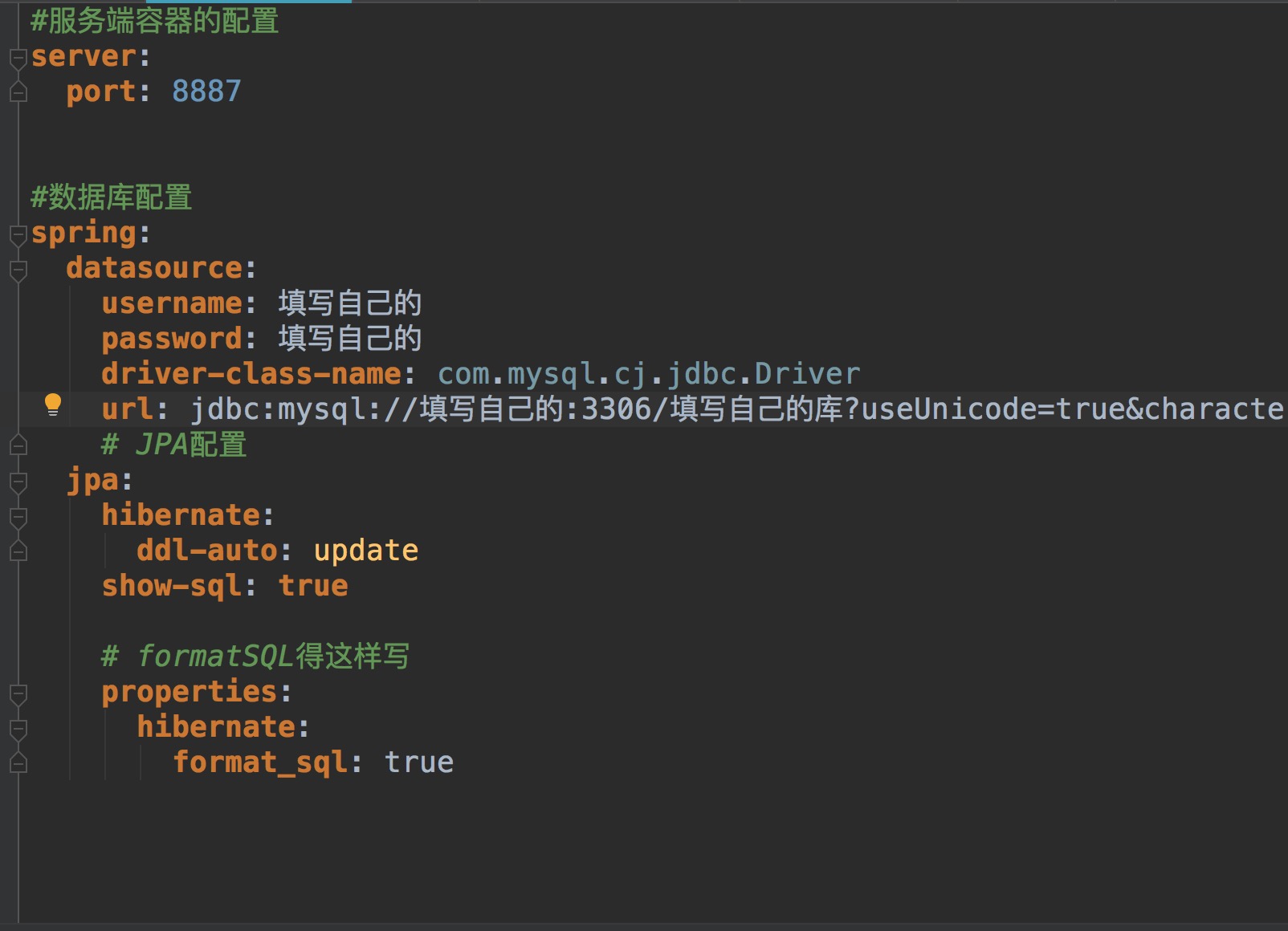The width and height of the screenshot is (1288, 931).
Task: Collapse the server block fold marker
Action: click(18, 58)
